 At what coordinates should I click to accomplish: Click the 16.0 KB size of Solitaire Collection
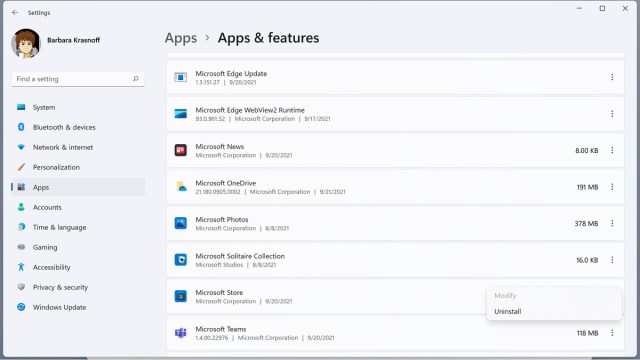pyautogui.click(x=587, y=260)
